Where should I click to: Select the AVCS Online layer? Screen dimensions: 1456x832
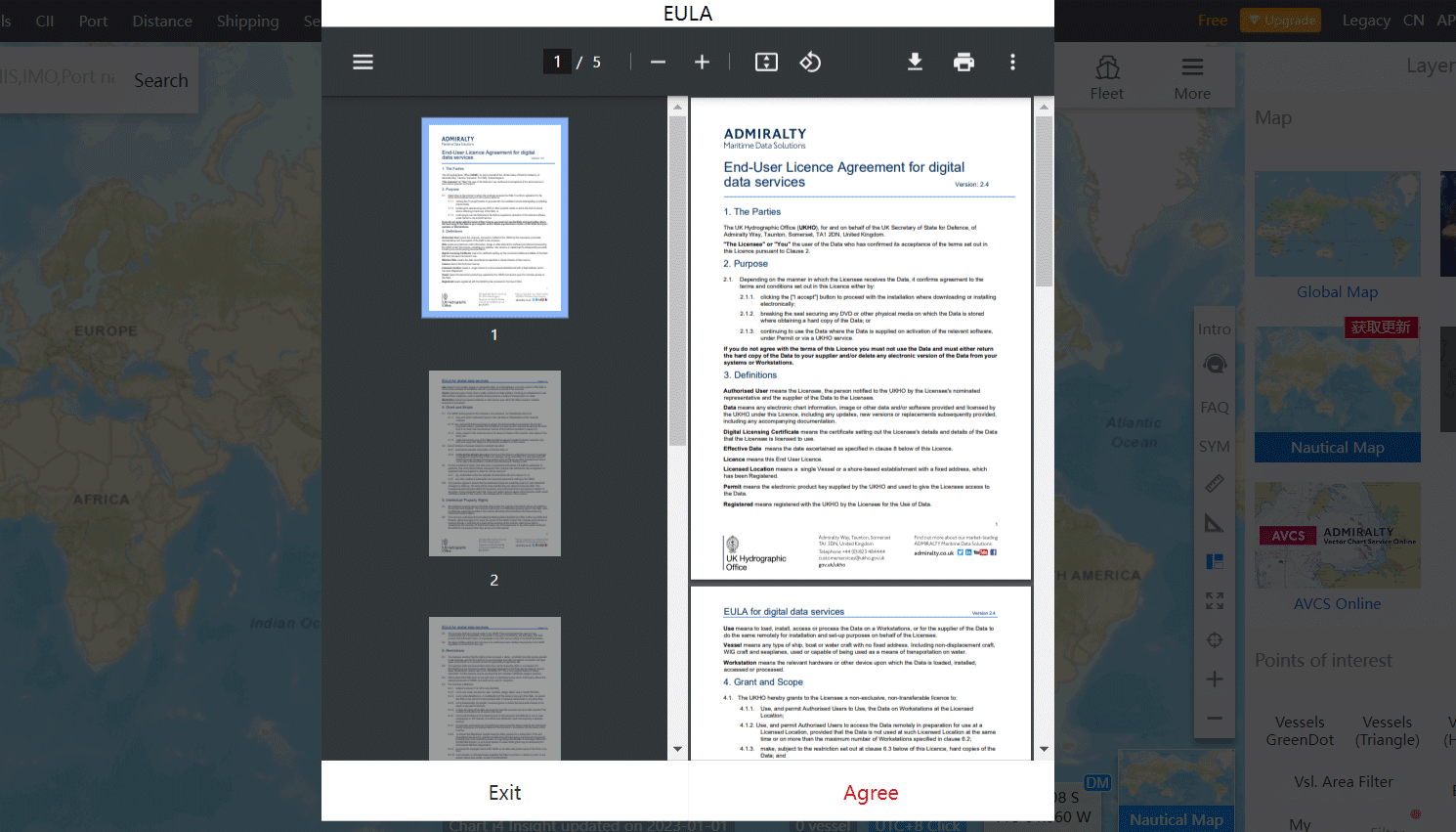point(1337,547)
